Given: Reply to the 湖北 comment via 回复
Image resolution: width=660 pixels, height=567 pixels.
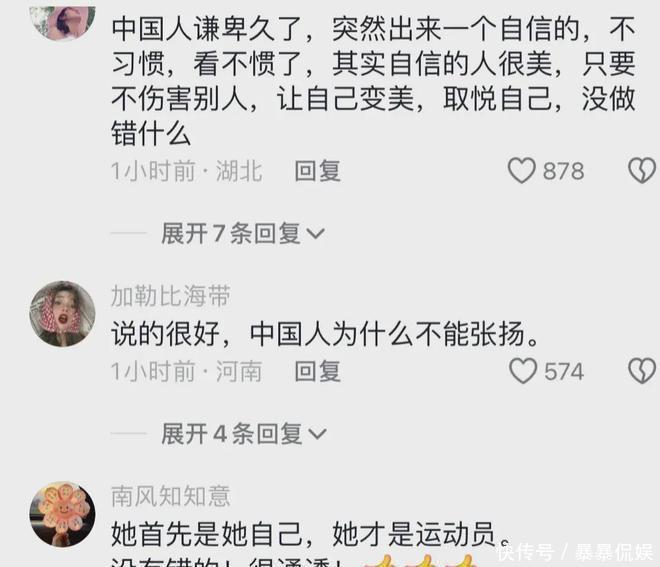Looking at the screenshot, I should coord(317,171).
